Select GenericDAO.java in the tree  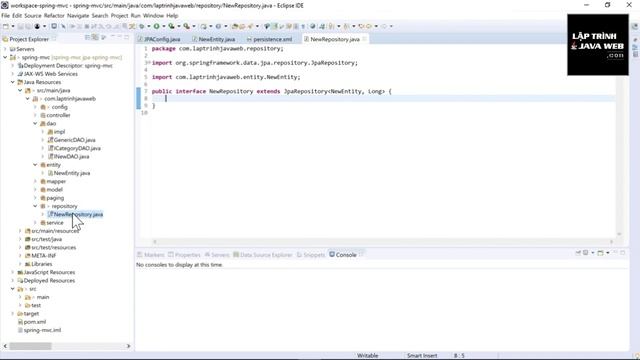[74, 140]
